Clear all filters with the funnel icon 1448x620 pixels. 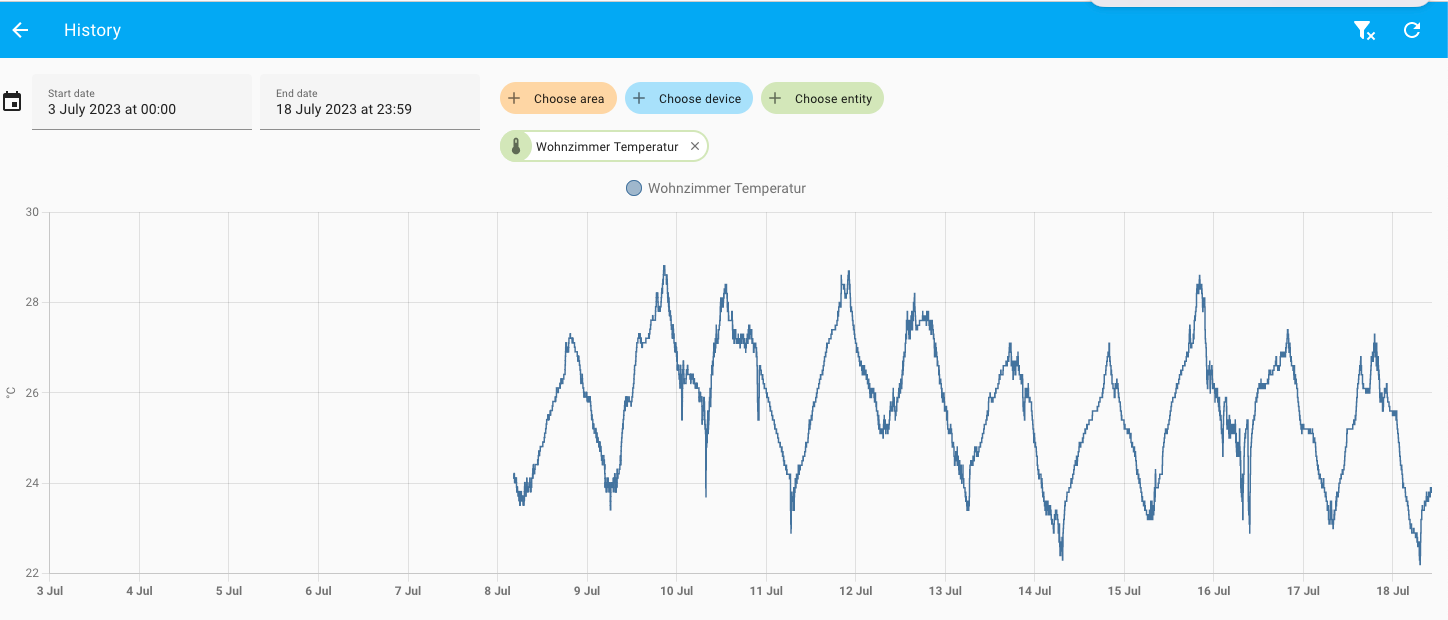pos(1364,30)
